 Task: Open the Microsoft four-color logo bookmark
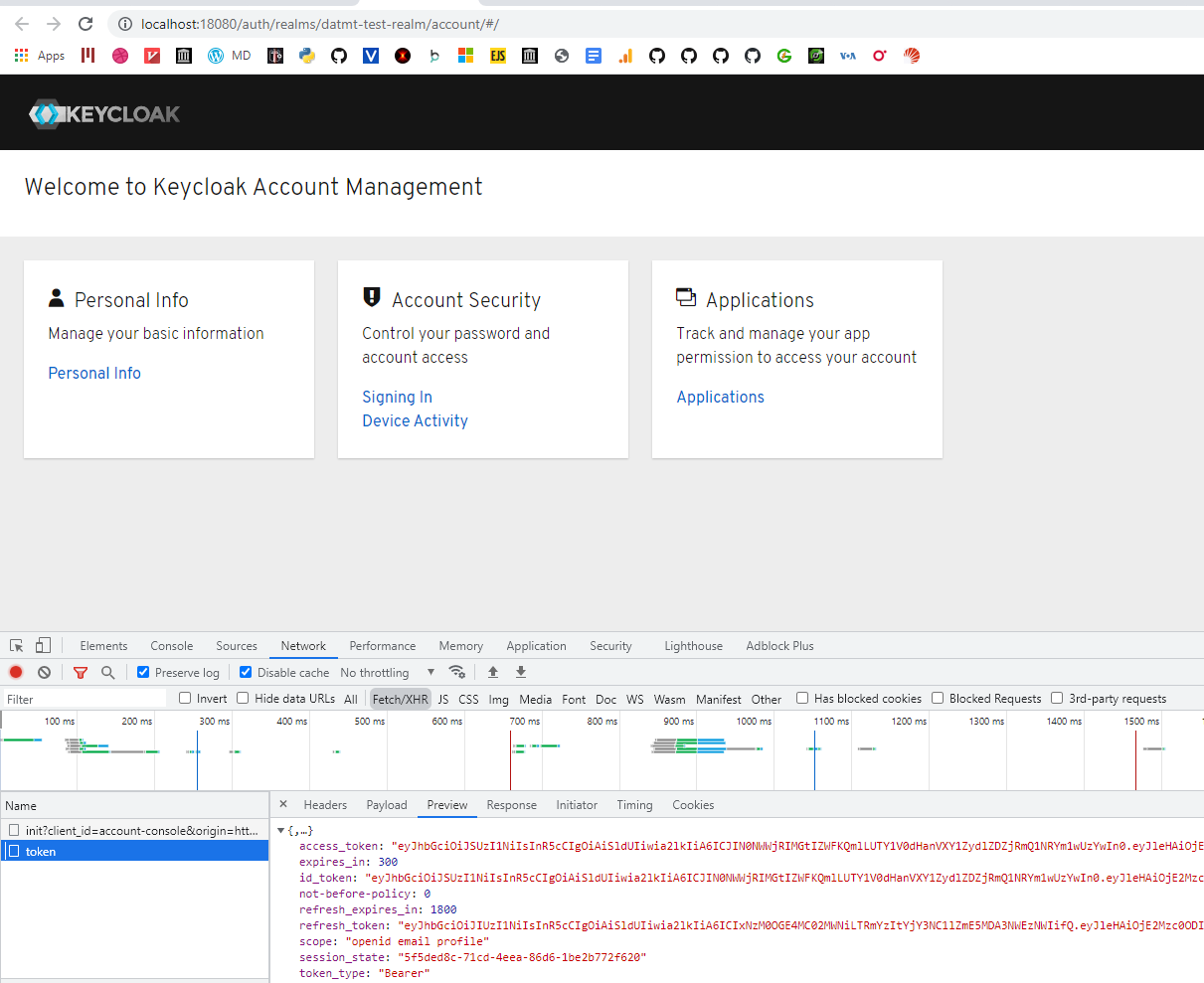coord(465,56)
